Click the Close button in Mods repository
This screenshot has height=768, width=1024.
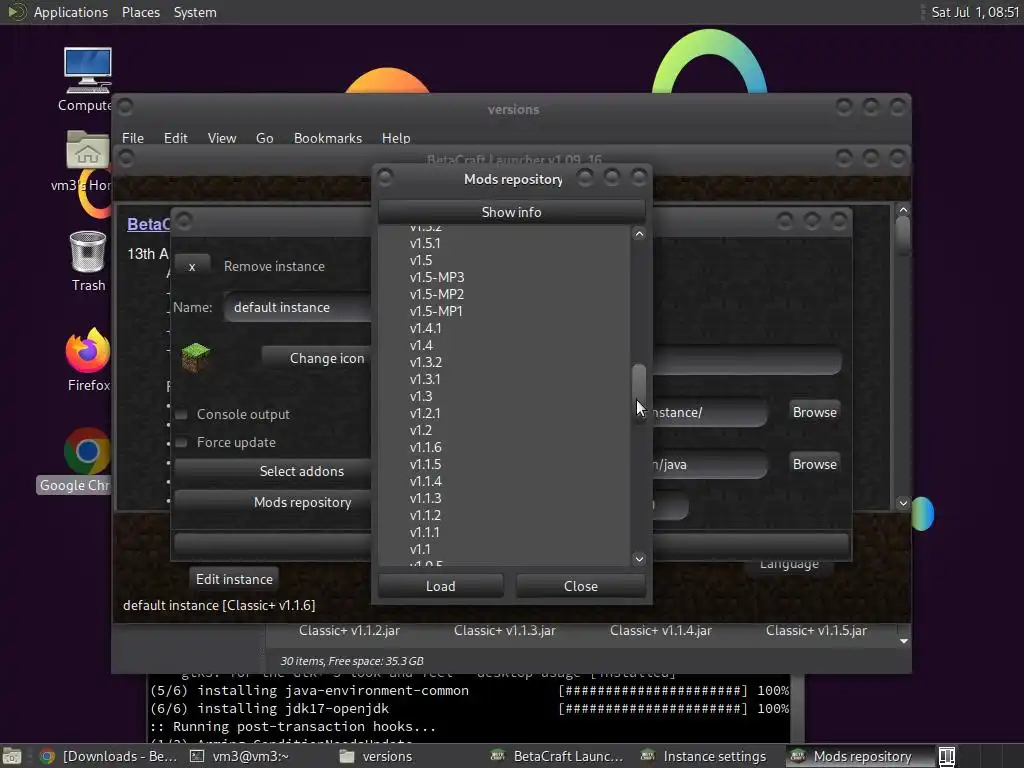(x=581, y=586)
